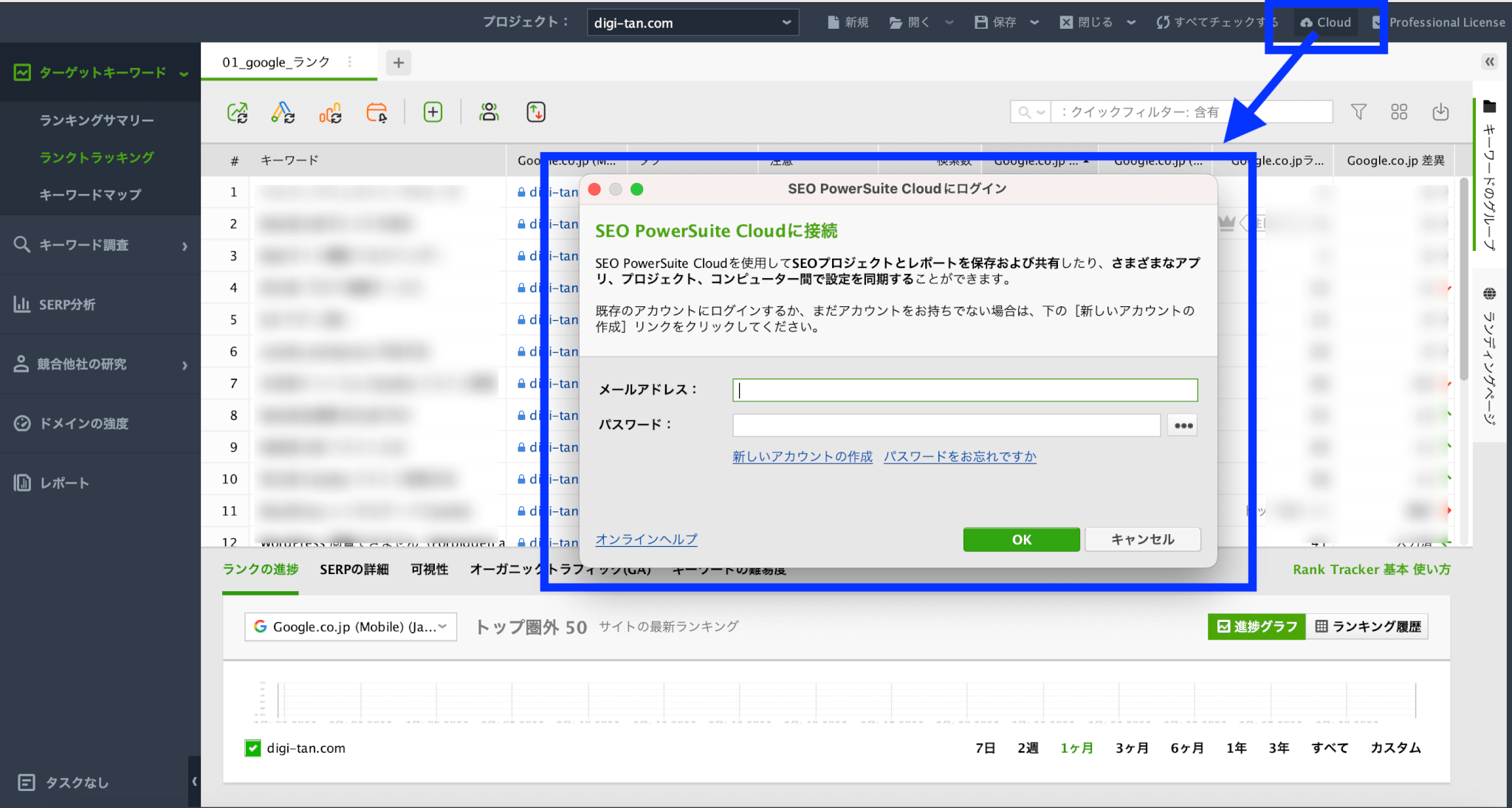
Task: Switch to SERPの詳細 tab
Action: point(354,570)
